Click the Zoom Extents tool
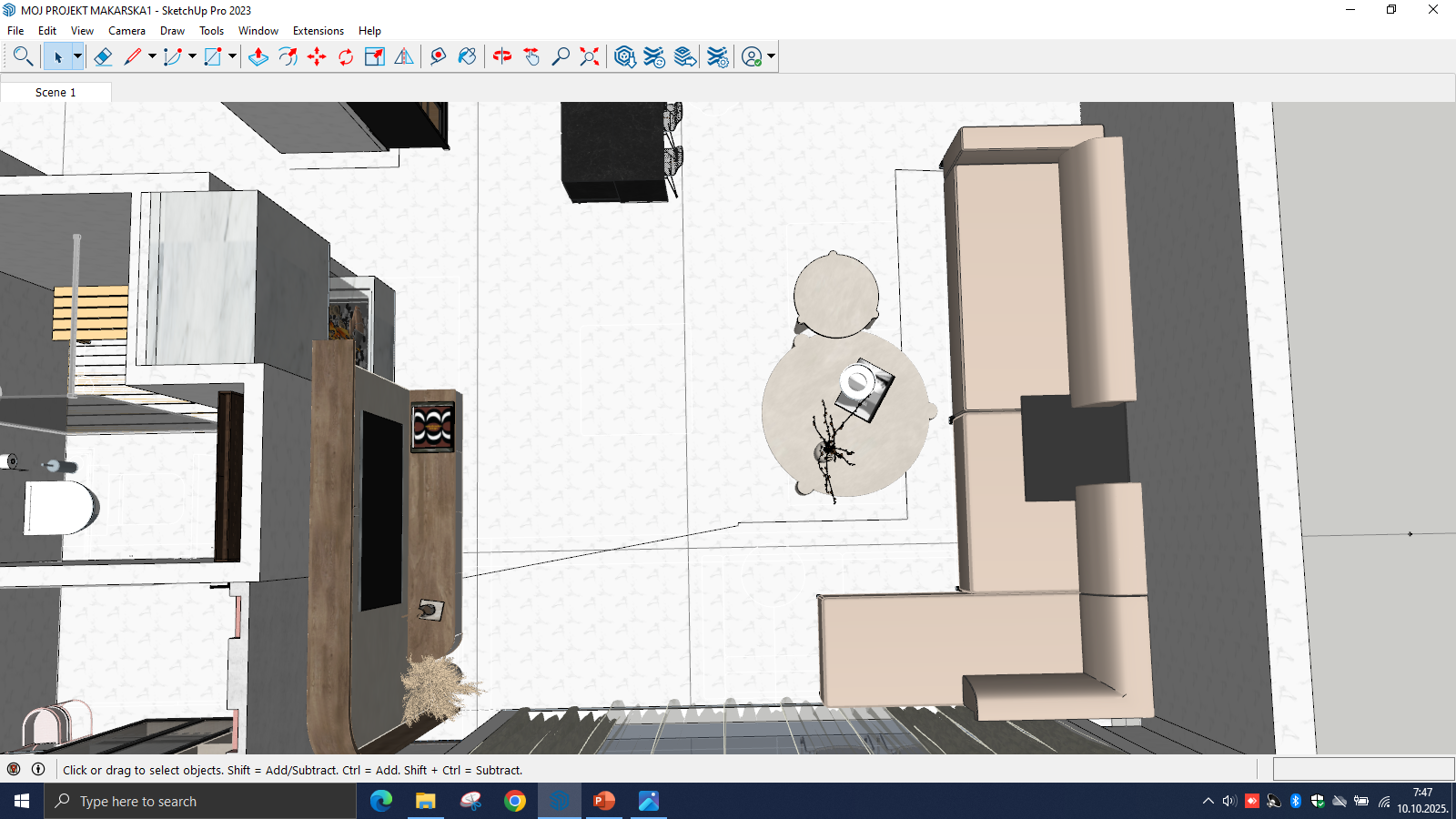 coord(590,56)
